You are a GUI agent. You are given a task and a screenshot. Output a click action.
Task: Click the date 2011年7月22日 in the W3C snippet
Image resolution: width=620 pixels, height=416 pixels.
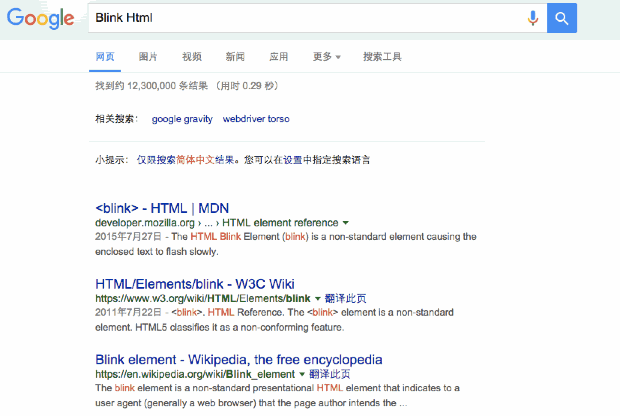pos(128,312)
